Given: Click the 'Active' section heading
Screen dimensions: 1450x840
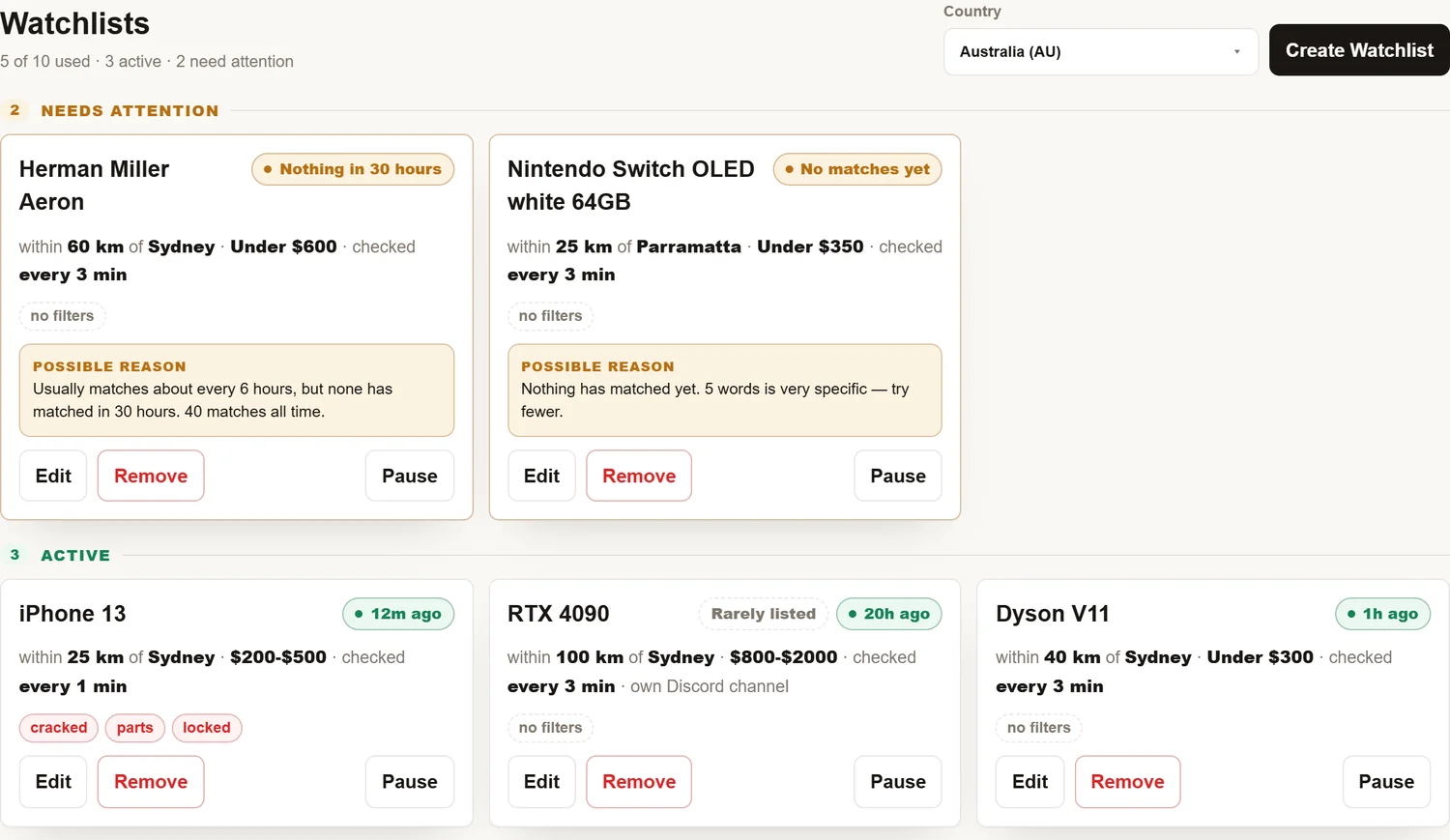Looking at the screenshot, I should (75, 556).
